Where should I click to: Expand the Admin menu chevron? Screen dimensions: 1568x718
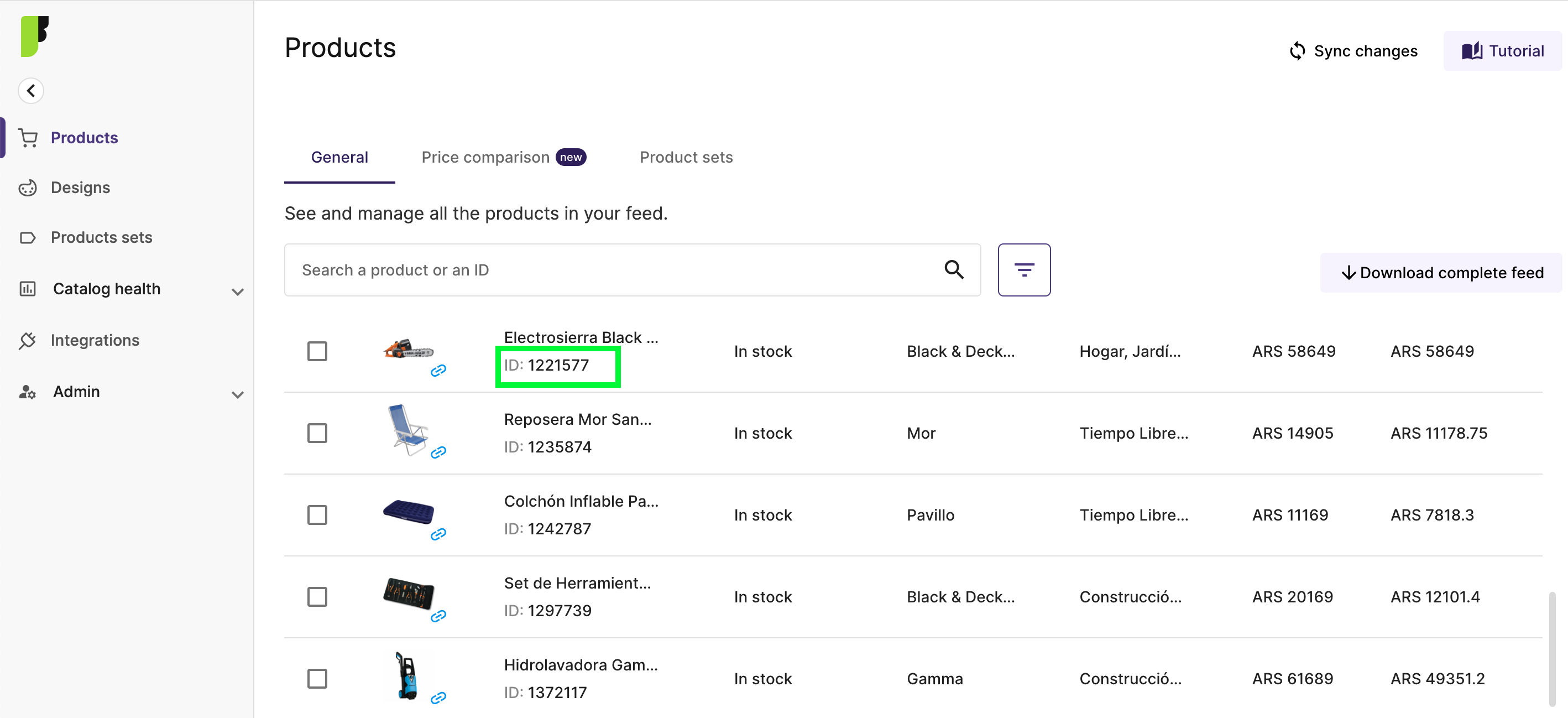click(237, 394)
